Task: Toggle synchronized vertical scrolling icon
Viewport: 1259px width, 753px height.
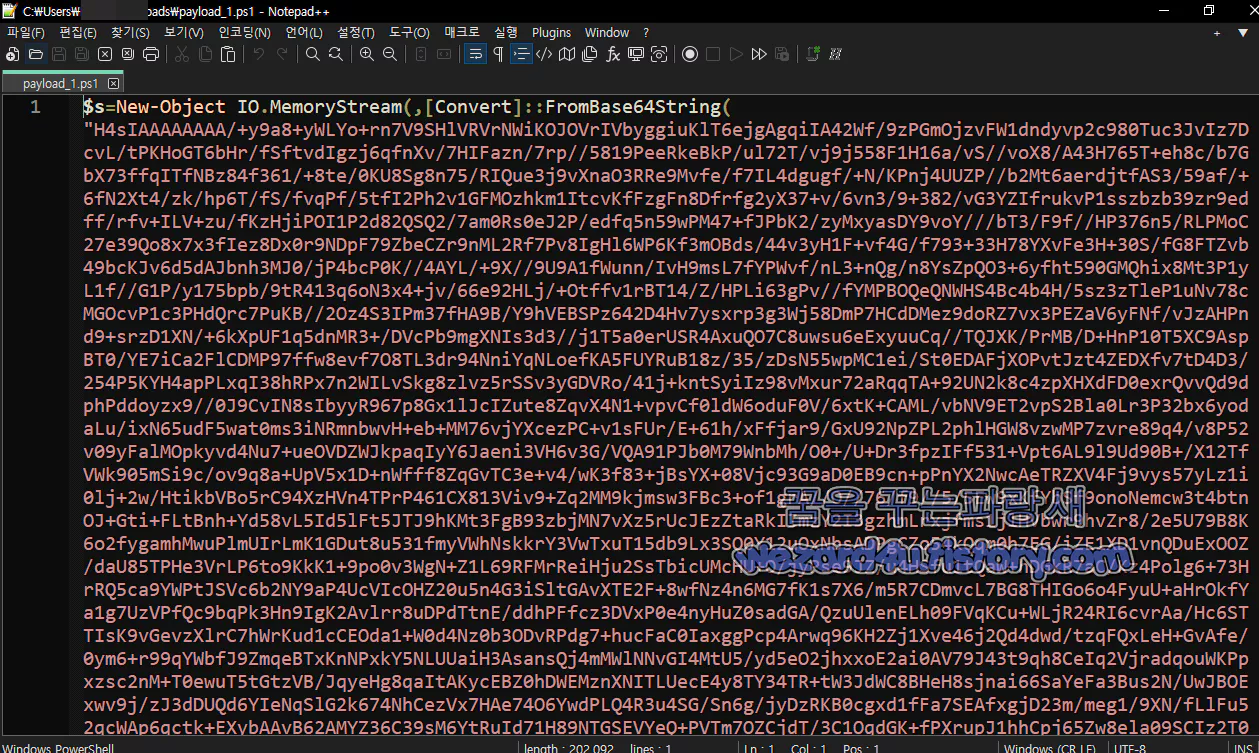Action: (421, 54)
